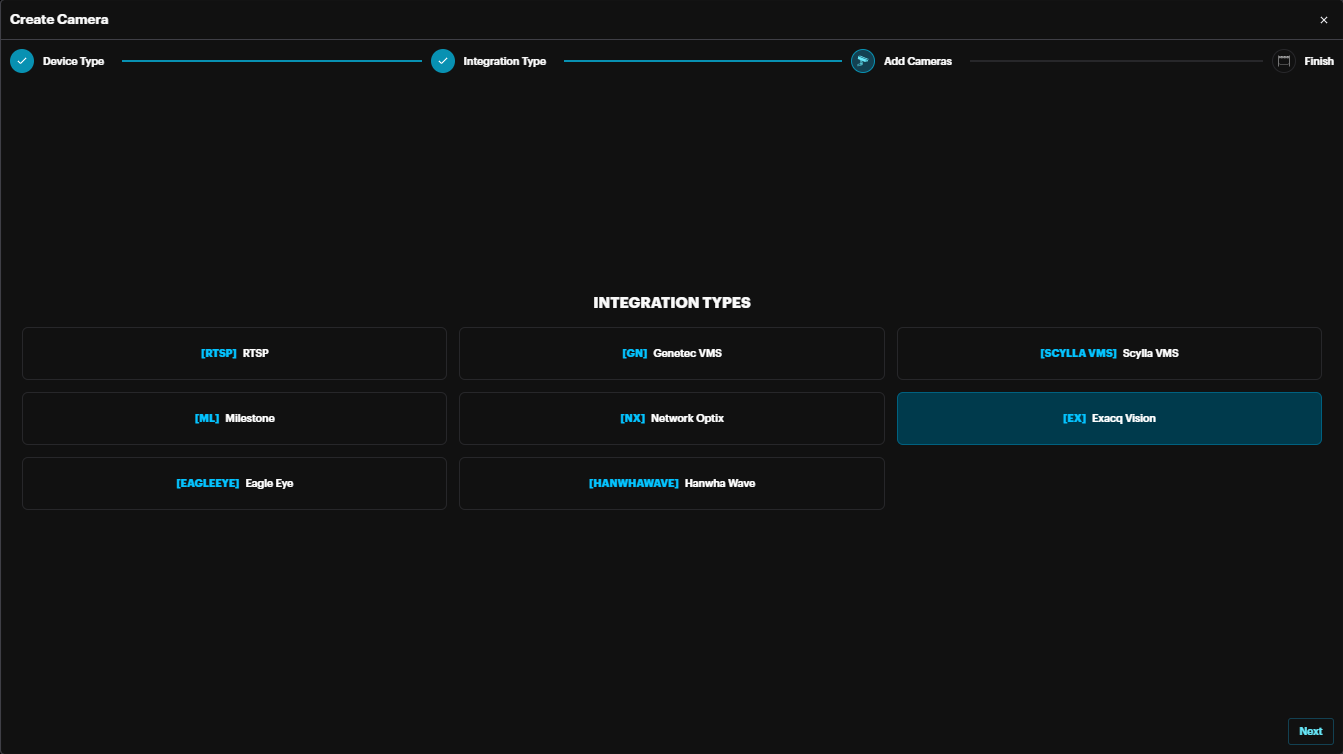Select Hanwha Wave integration type
The width and height of the screenshot is (1343, 754).
[x=671, y=483]
